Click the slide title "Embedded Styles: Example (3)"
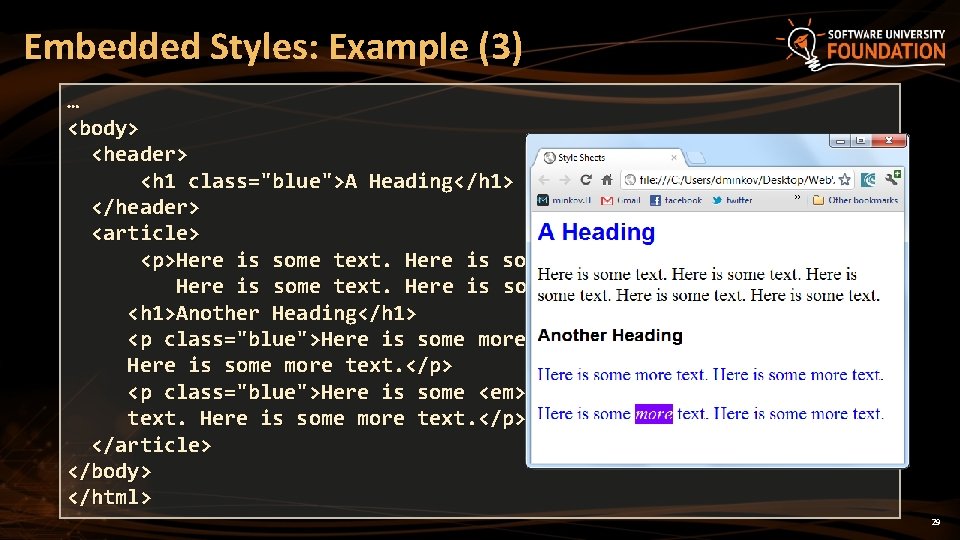 click(273, 47)
